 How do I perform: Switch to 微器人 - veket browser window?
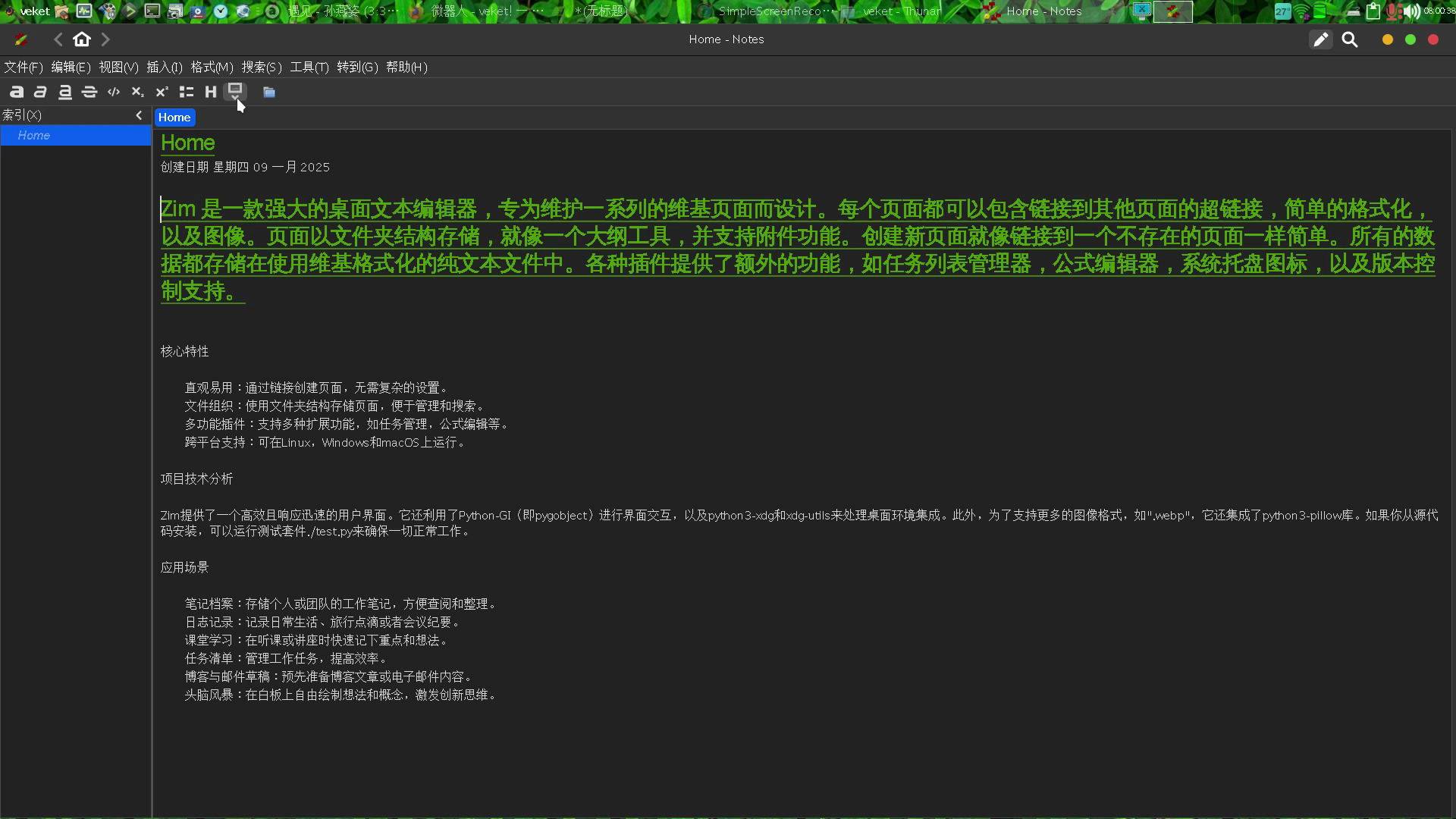point(478,11)
